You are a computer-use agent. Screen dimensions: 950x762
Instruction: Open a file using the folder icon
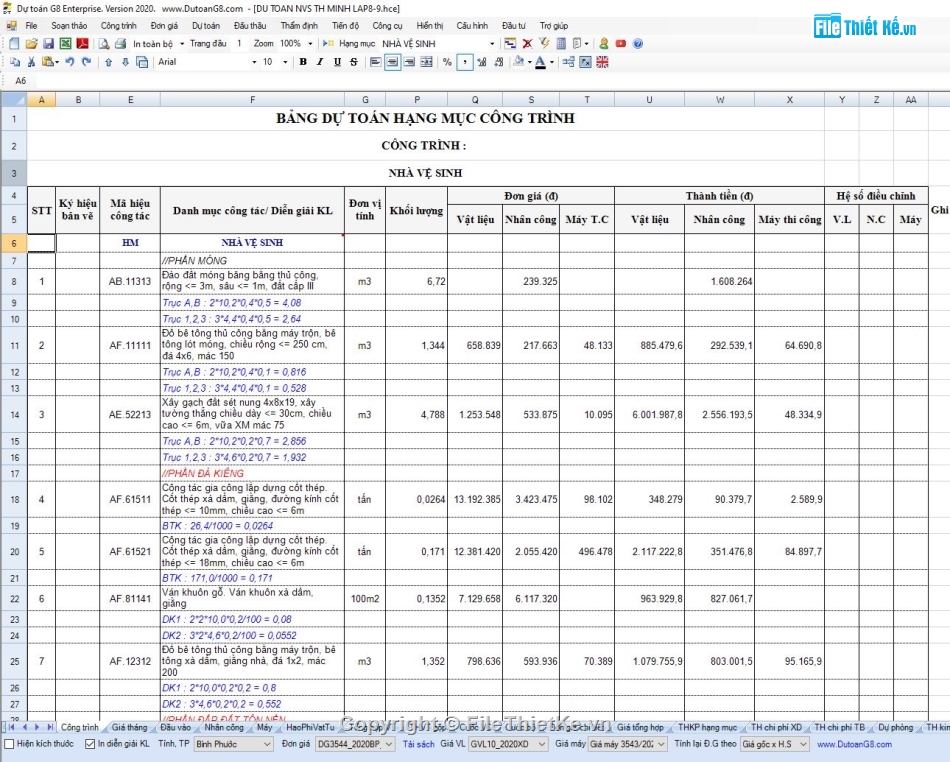pos(32,44)
